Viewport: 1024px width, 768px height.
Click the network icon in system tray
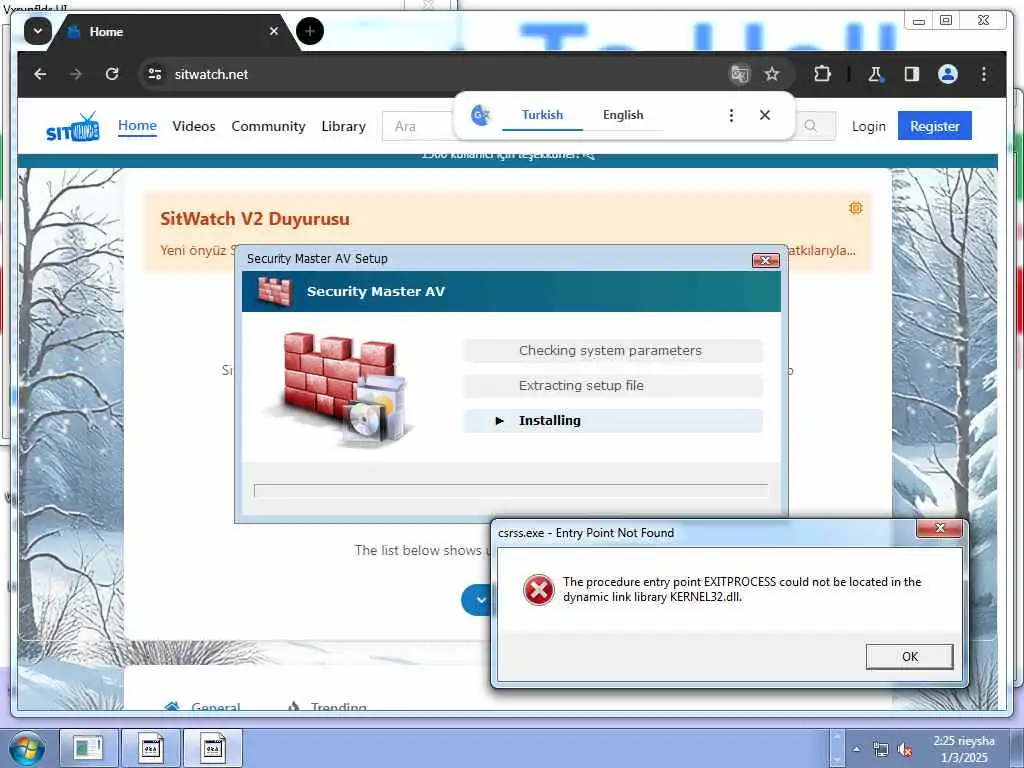pyautogui.click(x=880, y=750)
